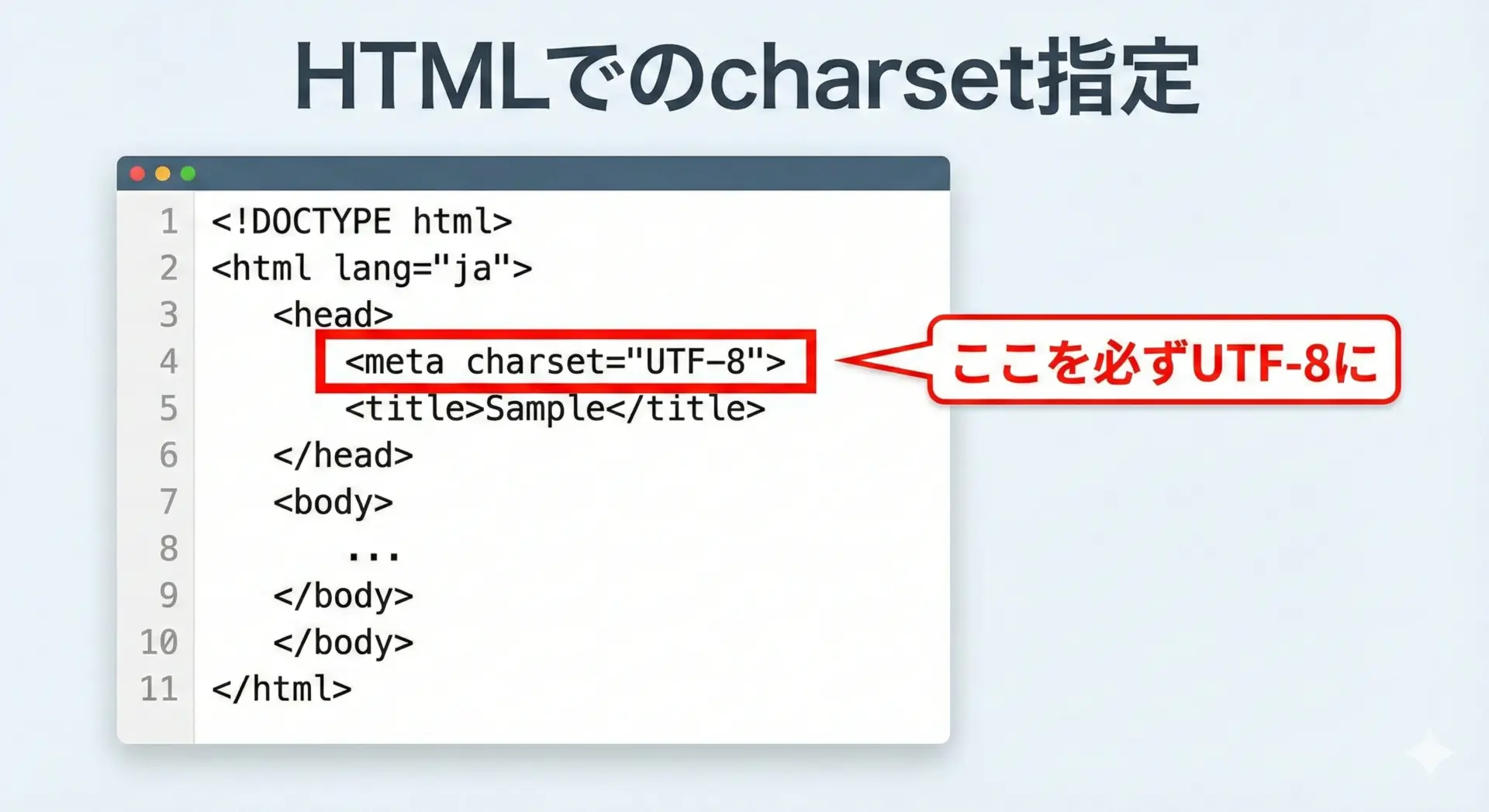
Task: Click the closing body tag on line 9
Action: [x=343, y=596]
